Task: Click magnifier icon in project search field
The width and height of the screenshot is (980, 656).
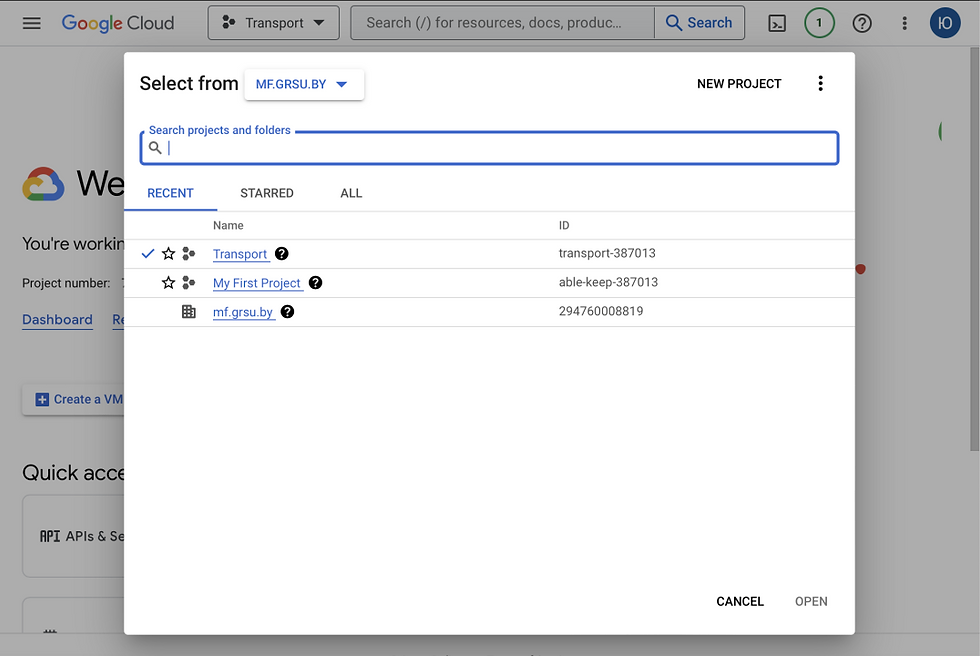Action: point(155,148)
